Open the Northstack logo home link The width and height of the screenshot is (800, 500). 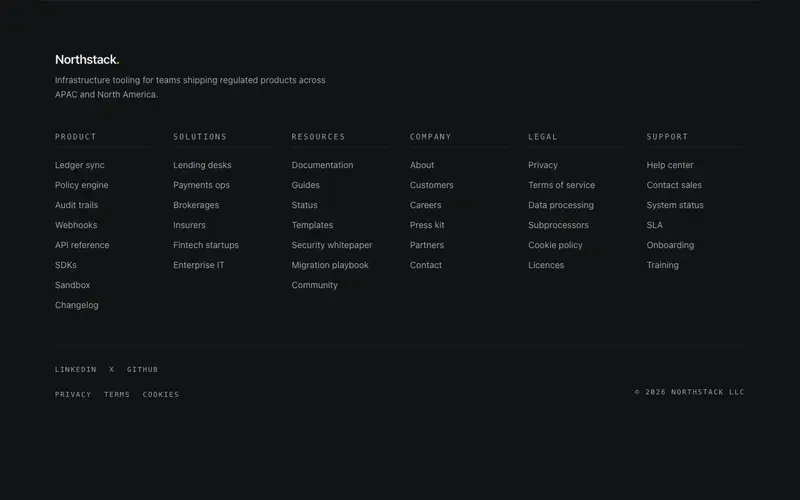tap(87, 60)
